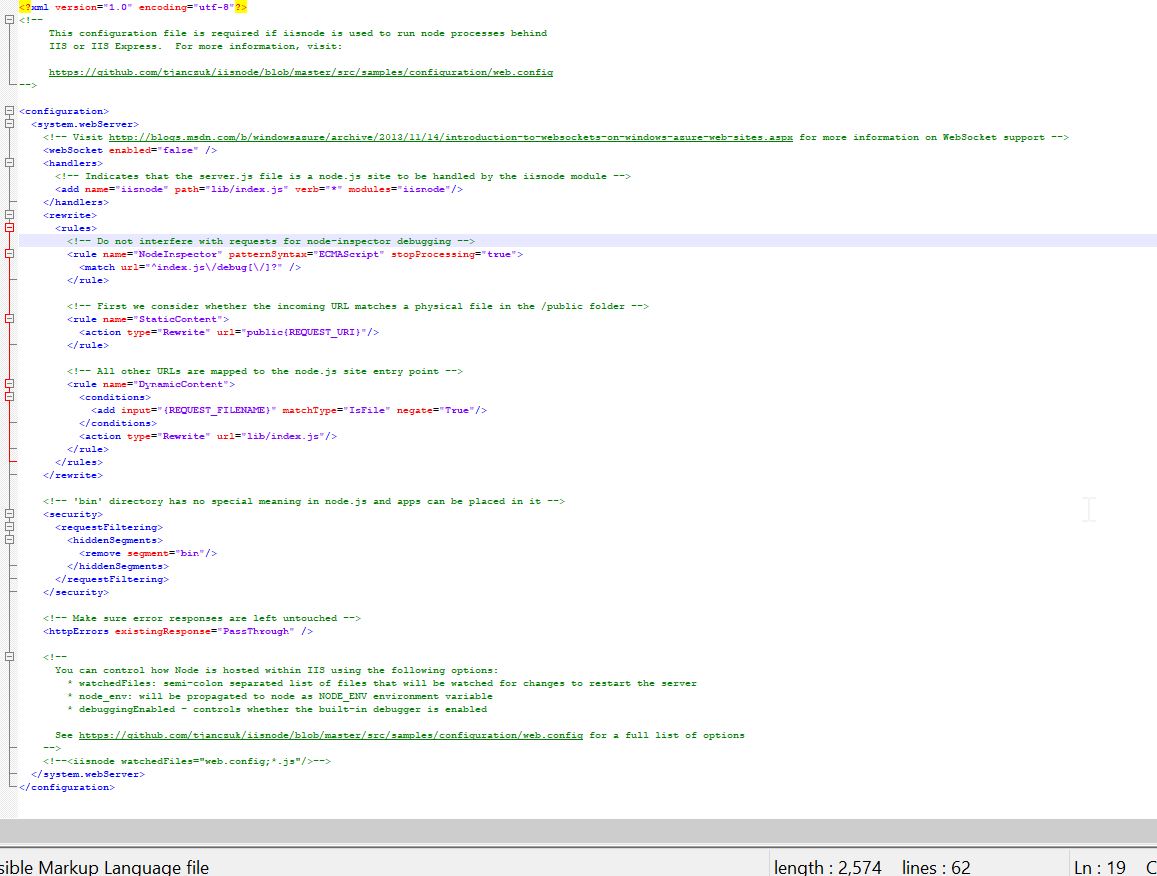Click the Rewrite url="lib/index.js" action line
1157x876 pixels.
208,436
